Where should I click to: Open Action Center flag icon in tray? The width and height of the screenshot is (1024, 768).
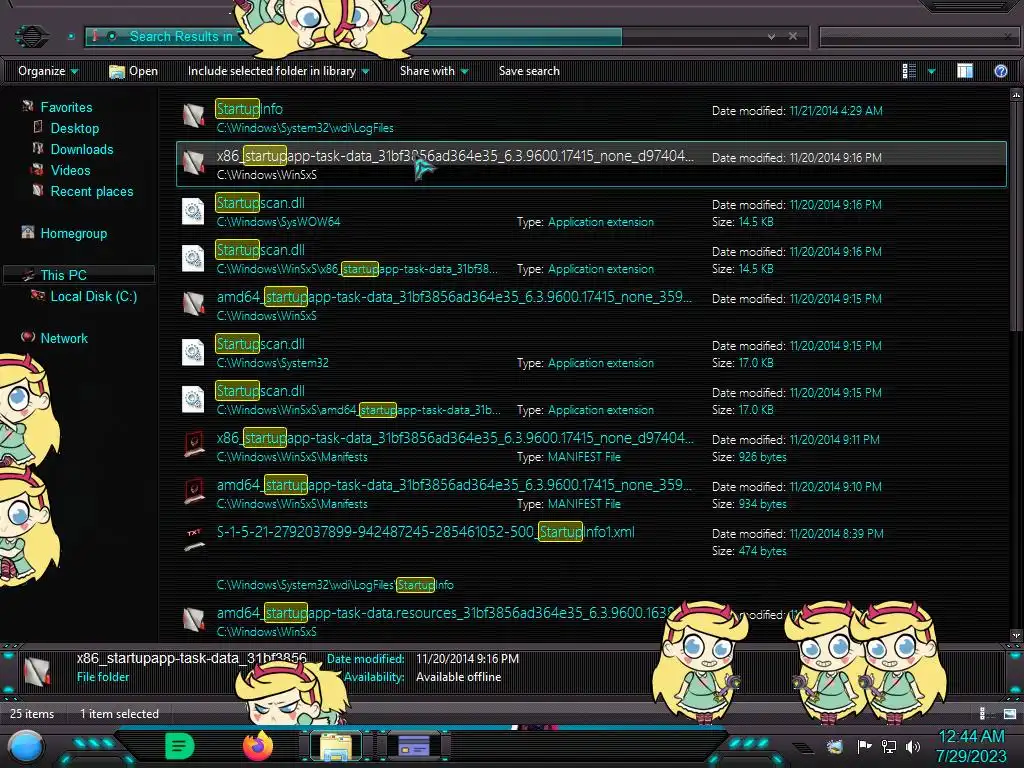864,746
